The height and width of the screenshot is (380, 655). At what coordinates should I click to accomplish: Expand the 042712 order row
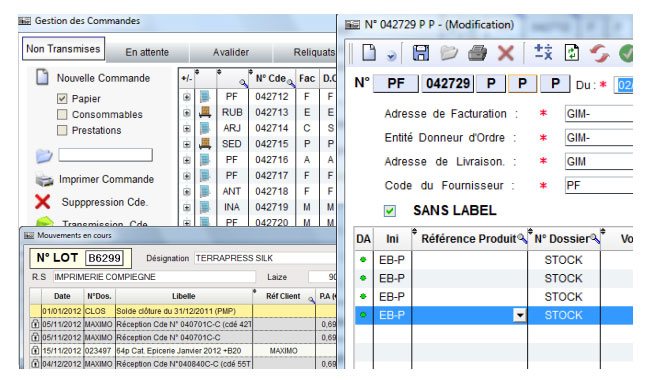pyautogui.click(x=186, y=97)
